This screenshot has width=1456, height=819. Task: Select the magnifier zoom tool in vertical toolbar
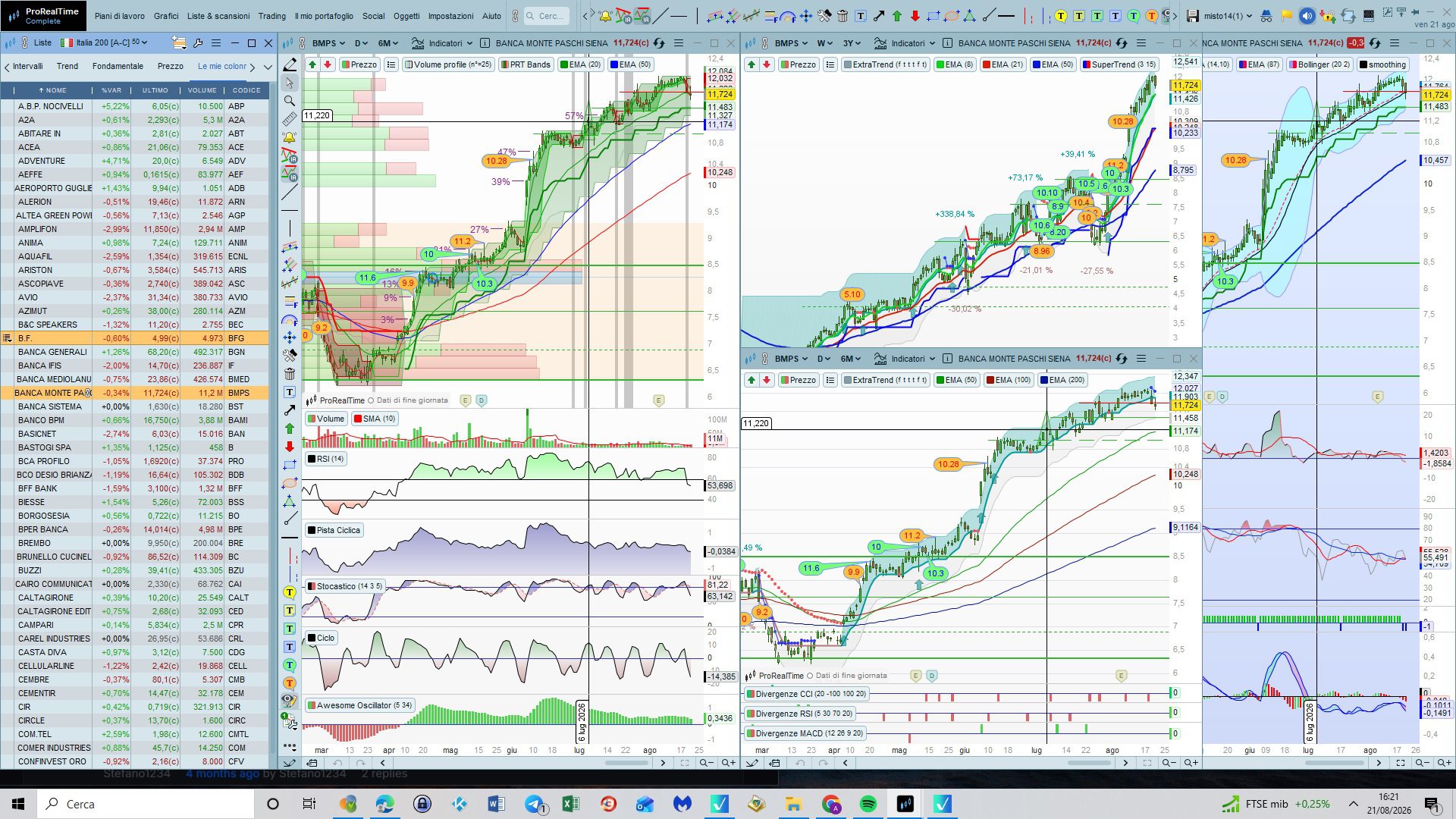pyautogui.click(x=290, y=101)
